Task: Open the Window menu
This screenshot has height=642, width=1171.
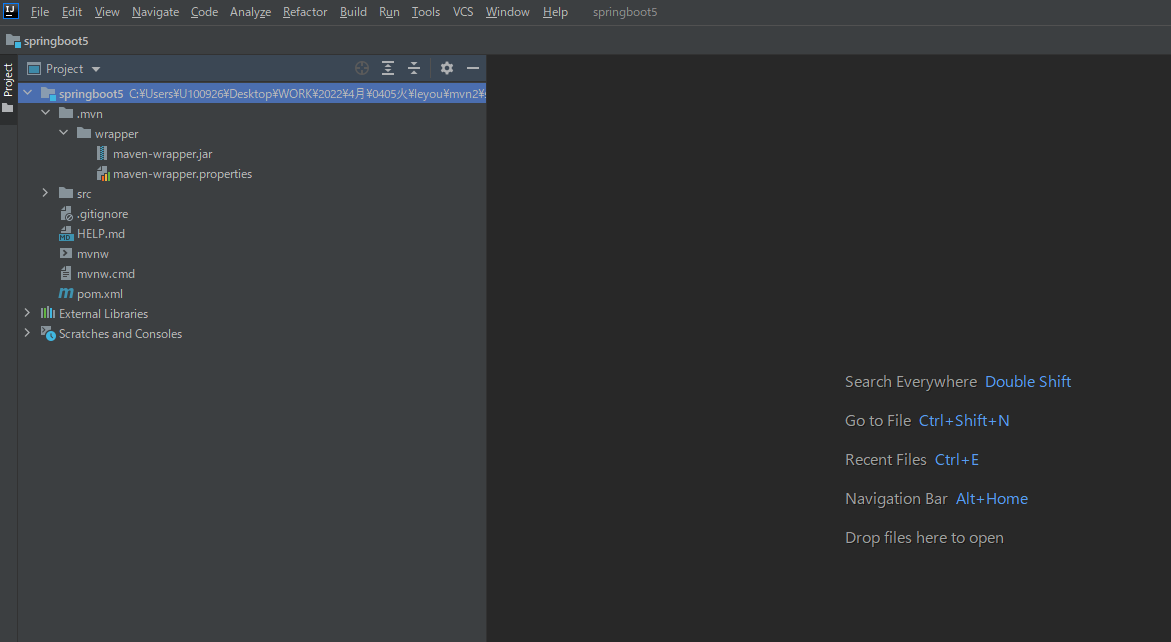Action: coord(508,12)
